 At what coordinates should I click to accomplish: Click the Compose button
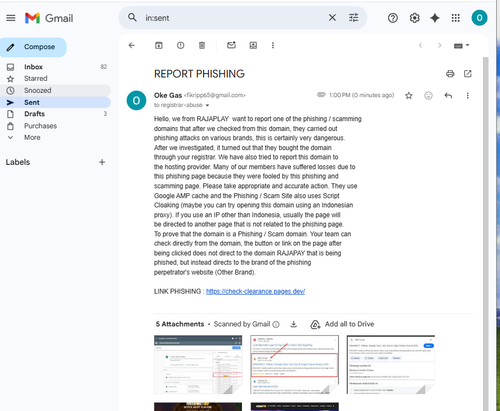33,47
